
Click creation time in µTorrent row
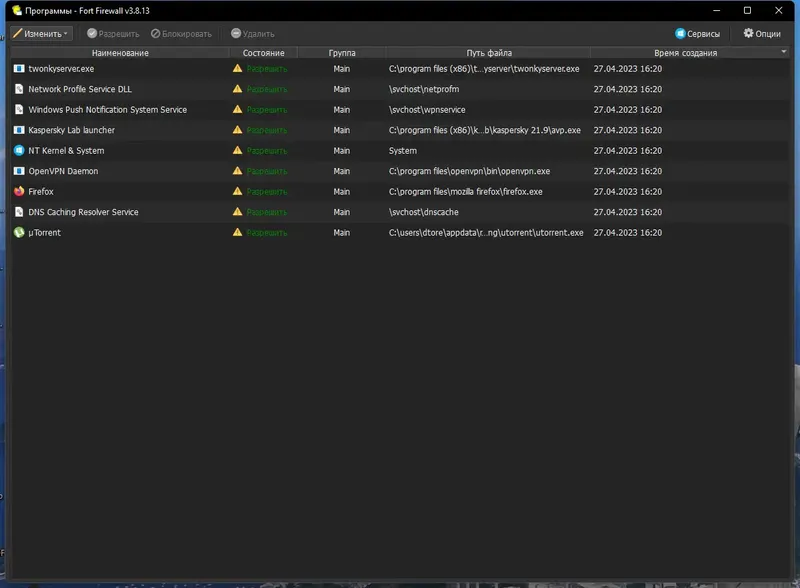coord(628,232)
